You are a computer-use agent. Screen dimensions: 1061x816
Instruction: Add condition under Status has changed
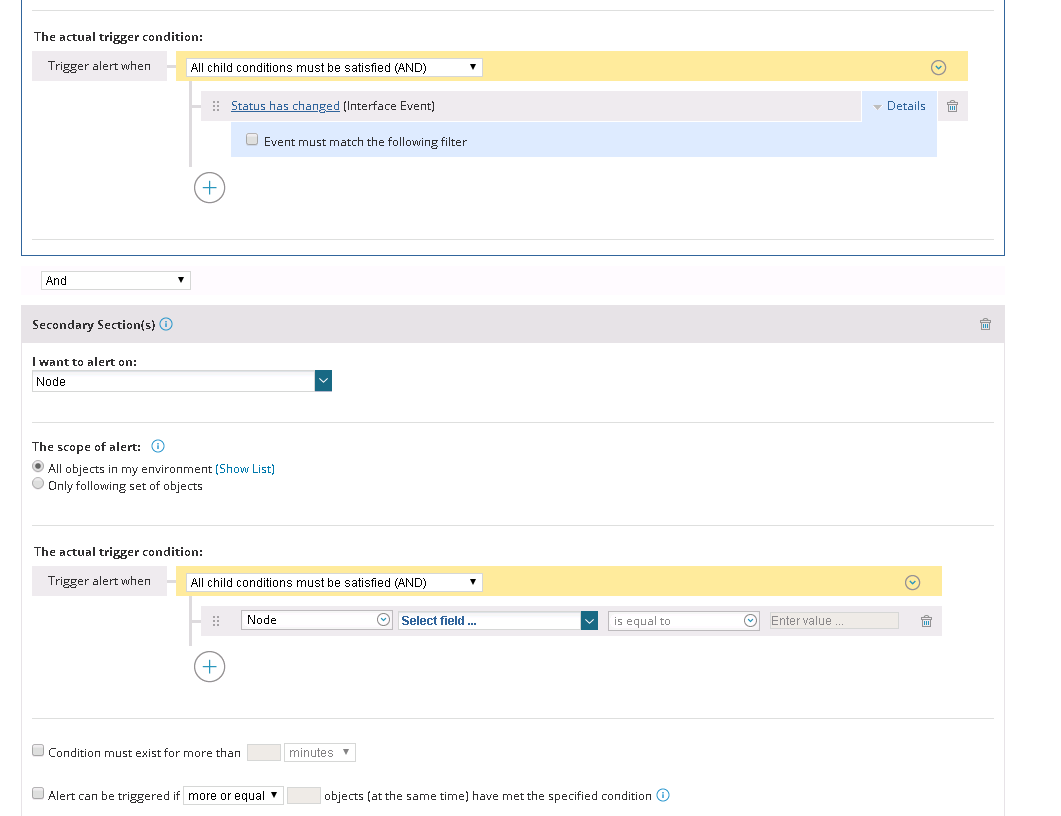click(x=210, y=188)
